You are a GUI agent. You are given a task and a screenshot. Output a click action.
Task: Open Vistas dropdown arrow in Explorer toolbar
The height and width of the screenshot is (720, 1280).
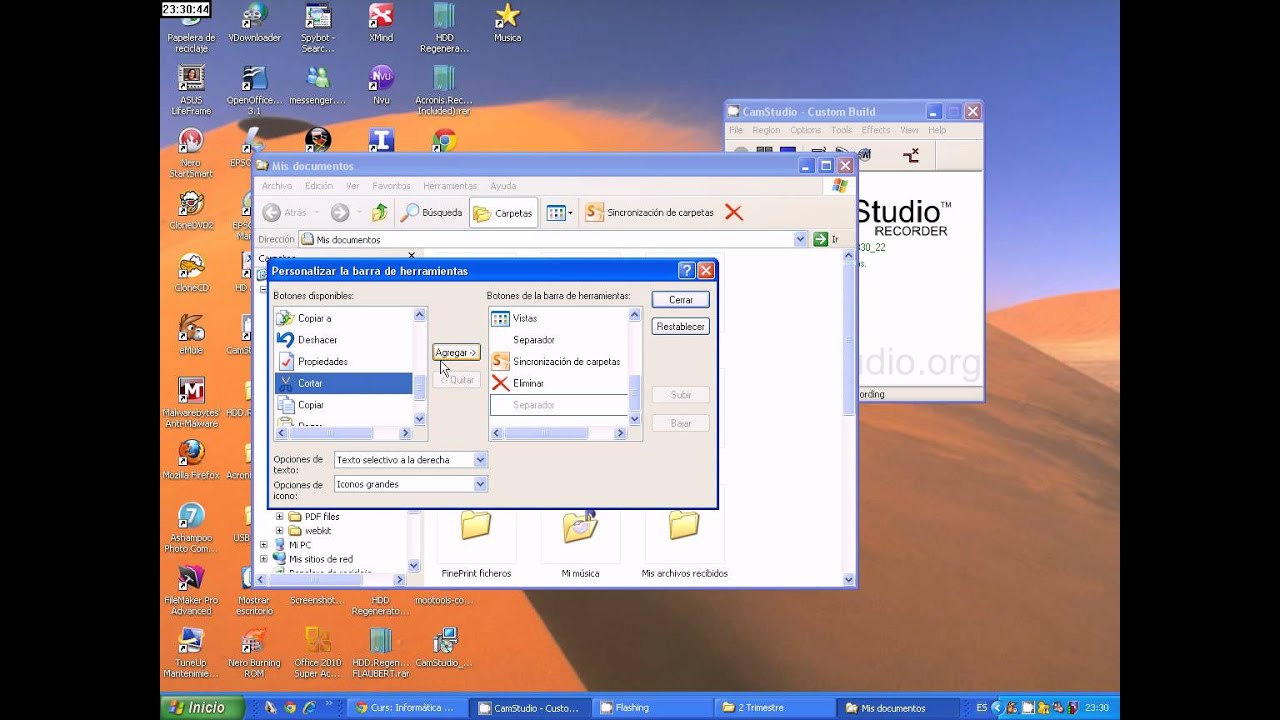click(570, 213)
